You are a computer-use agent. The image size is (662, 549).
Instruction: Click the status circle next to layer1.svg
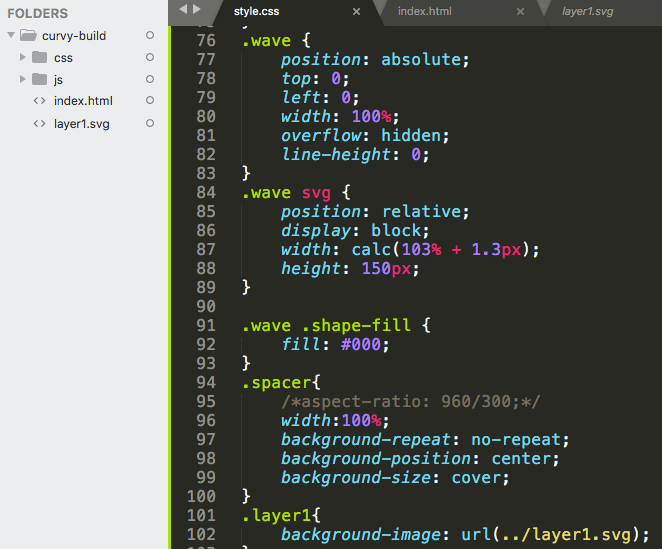click(x=150, y=123)
